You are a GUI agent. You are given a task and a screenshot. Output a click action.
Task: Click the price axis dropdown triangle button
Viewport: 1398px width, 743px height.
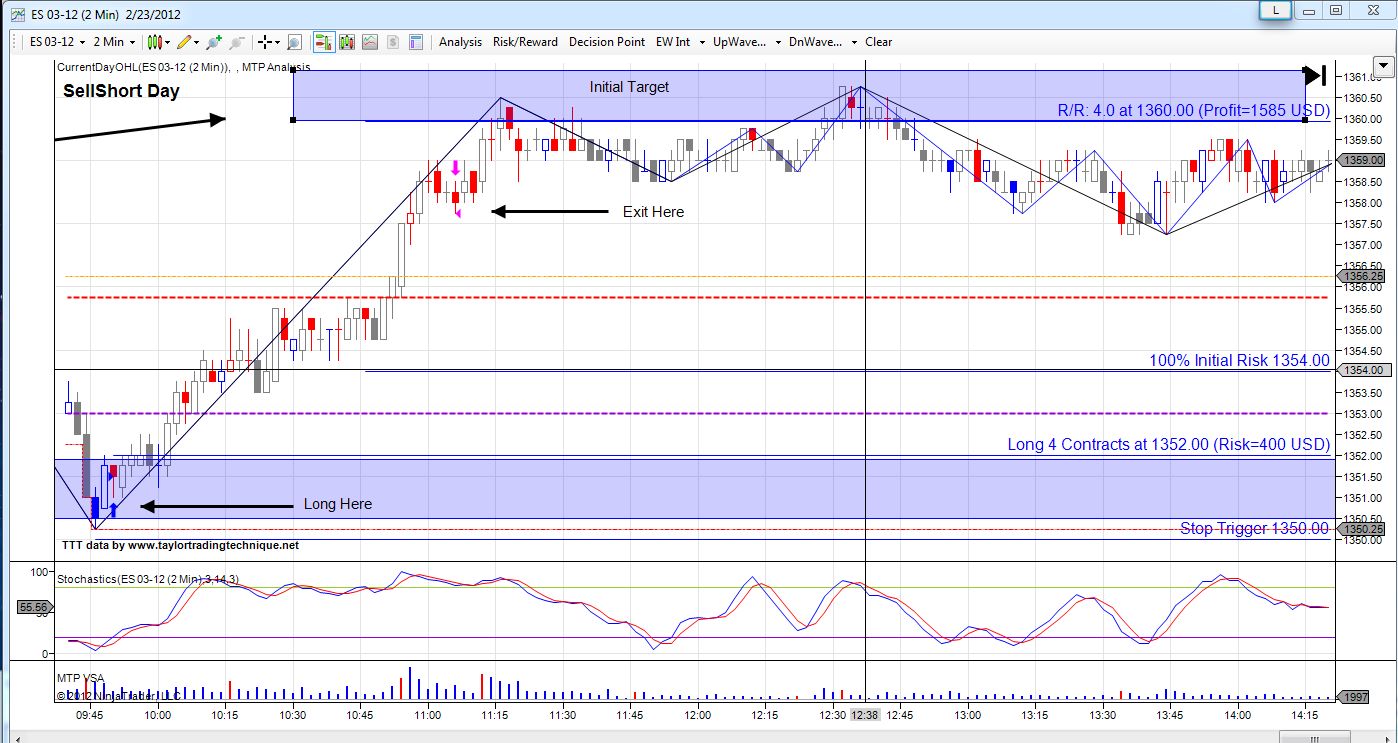(1383, 67)
